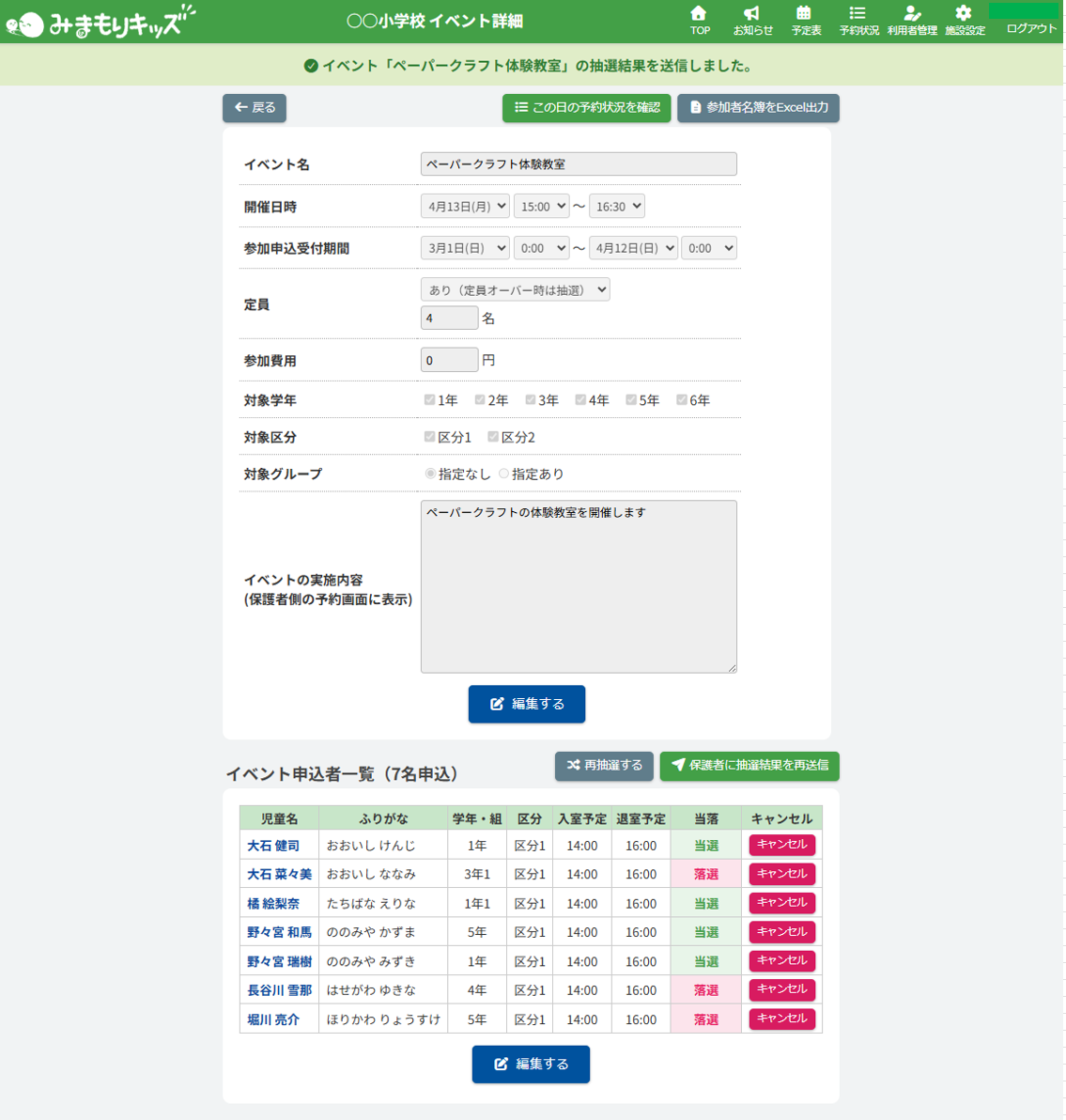Click the 定員 number input field

[449, 318]
